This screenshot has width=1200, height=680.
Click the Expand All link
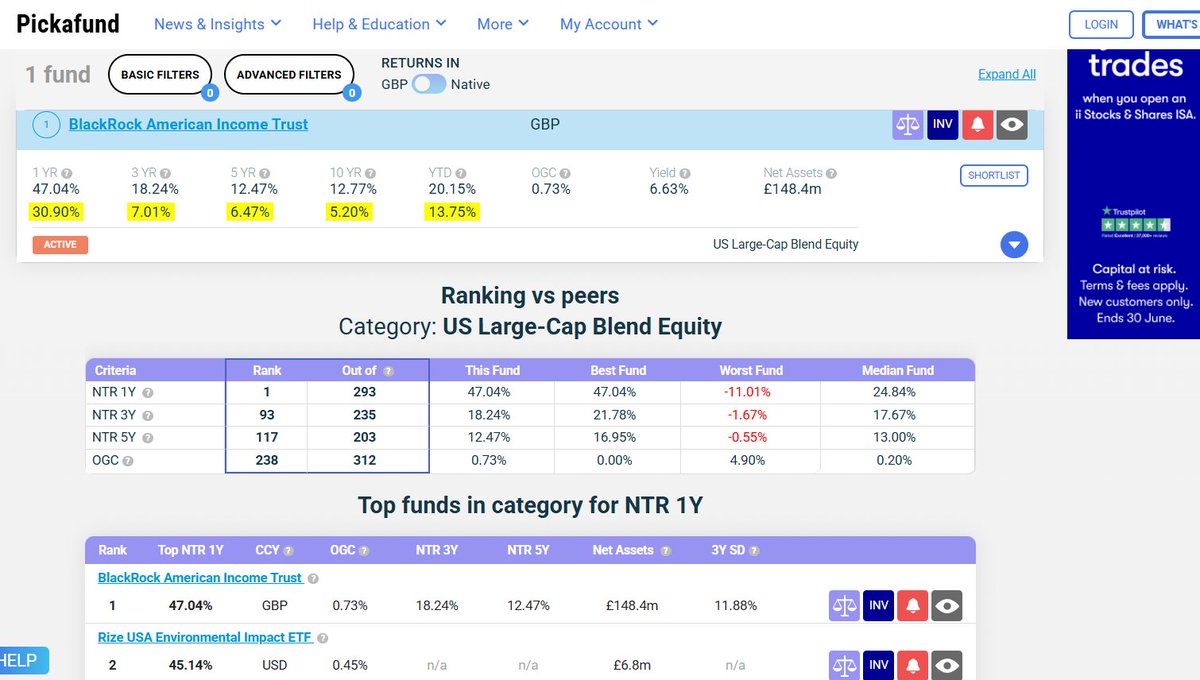(1007, 74)
